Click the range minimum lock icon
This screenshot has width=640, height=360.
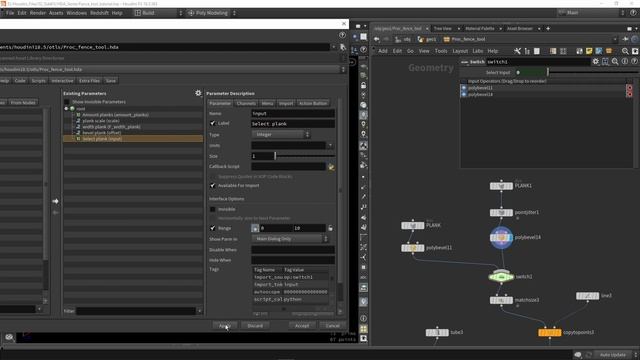coord(255,228)
